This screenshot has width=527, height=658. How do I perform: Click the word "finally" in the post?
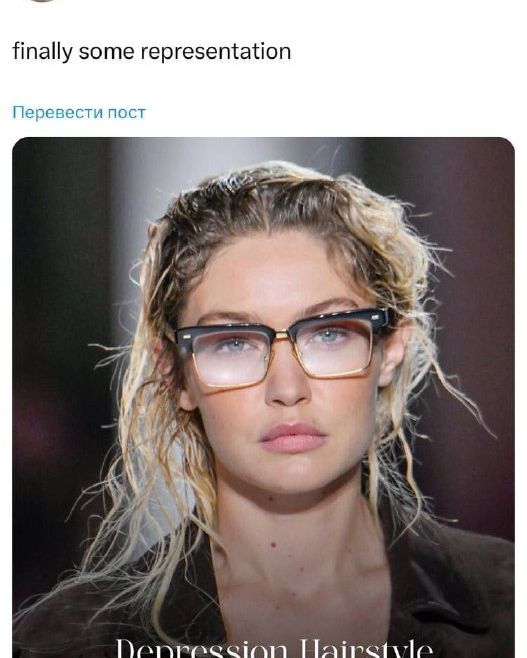point(42,52)
